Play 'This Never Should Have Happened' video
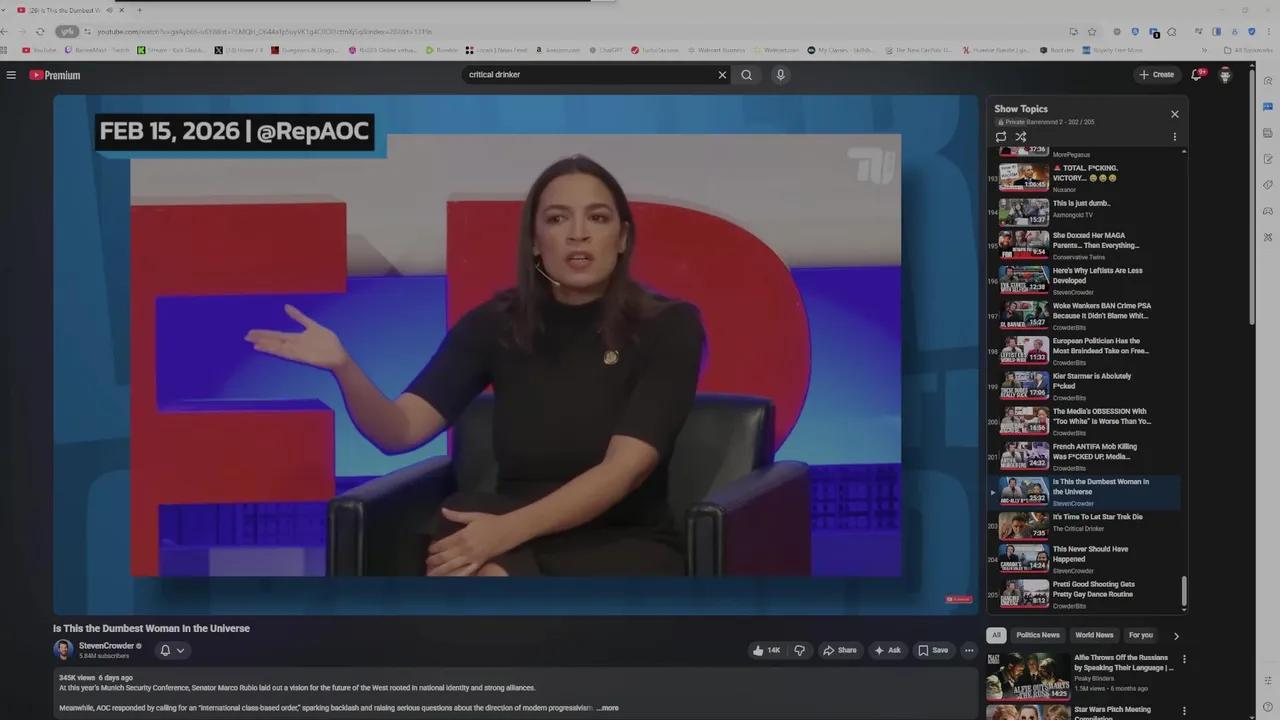This screenshot has height=720, width=1280. [1085, 559]
